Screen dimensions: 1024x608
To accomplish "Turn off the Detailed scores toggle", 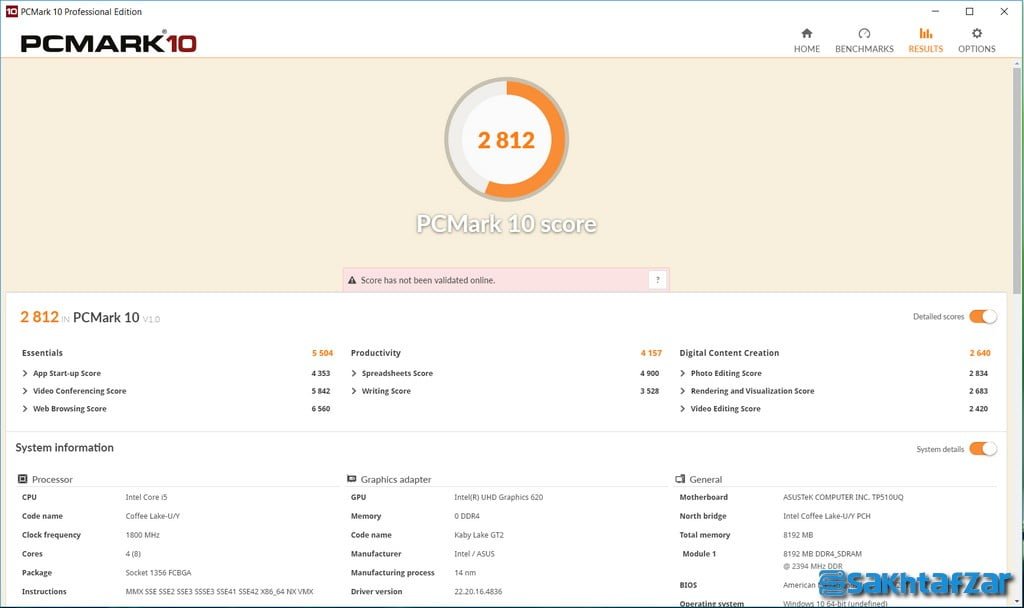I will pos(983,316).
